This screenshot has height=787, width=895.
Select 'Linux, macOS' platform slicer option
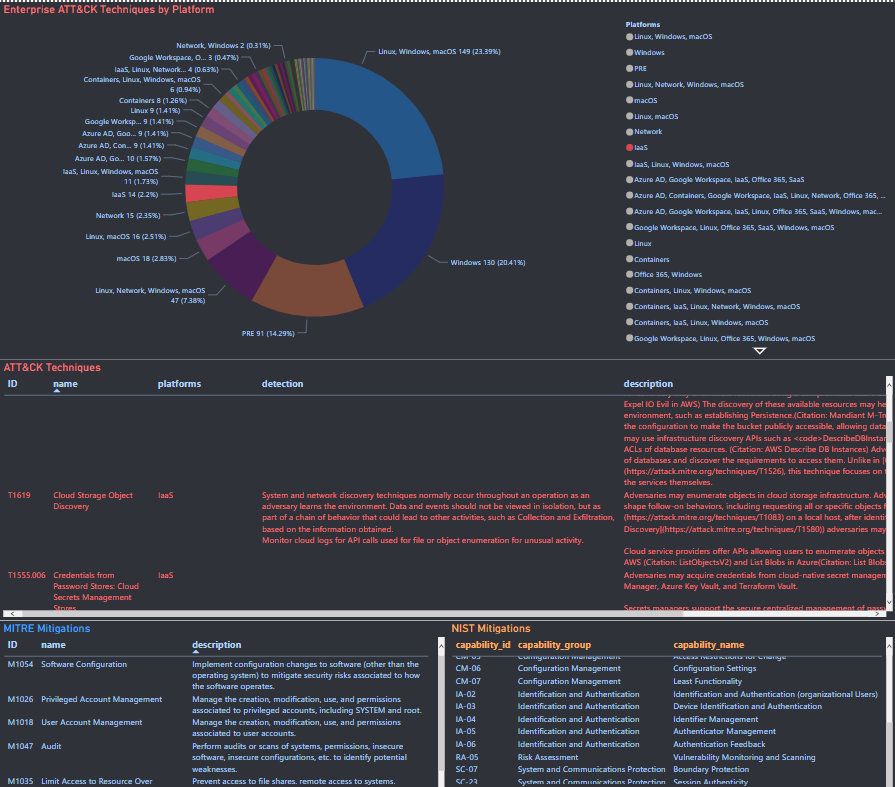652,116
